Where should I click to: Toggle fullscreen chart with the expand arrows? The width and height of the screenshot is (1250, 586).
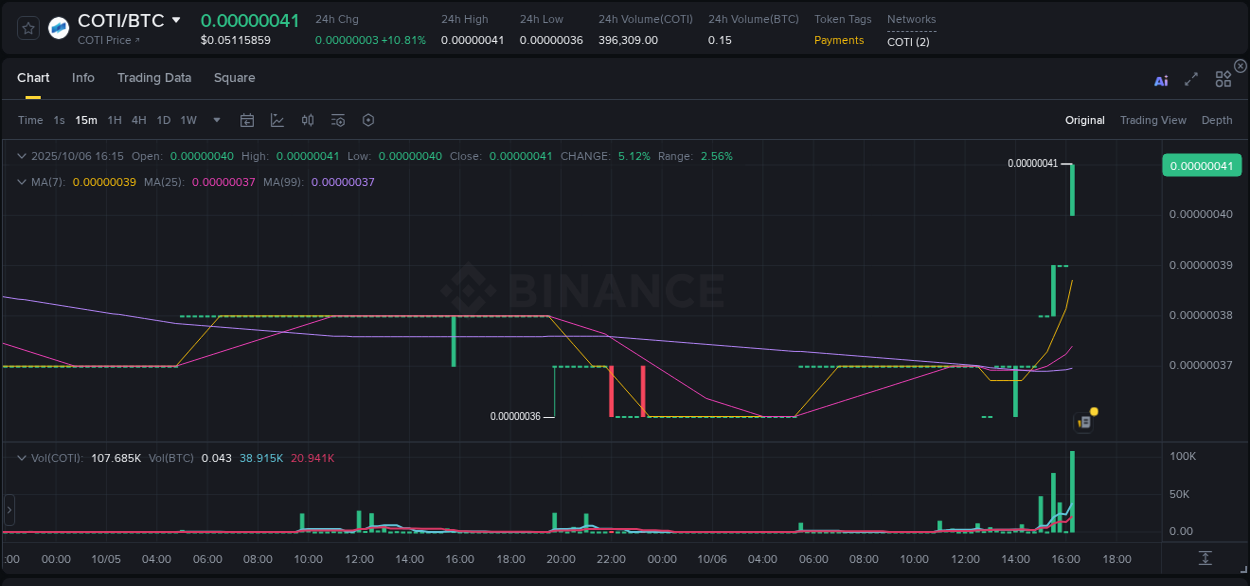[1191, 80]
